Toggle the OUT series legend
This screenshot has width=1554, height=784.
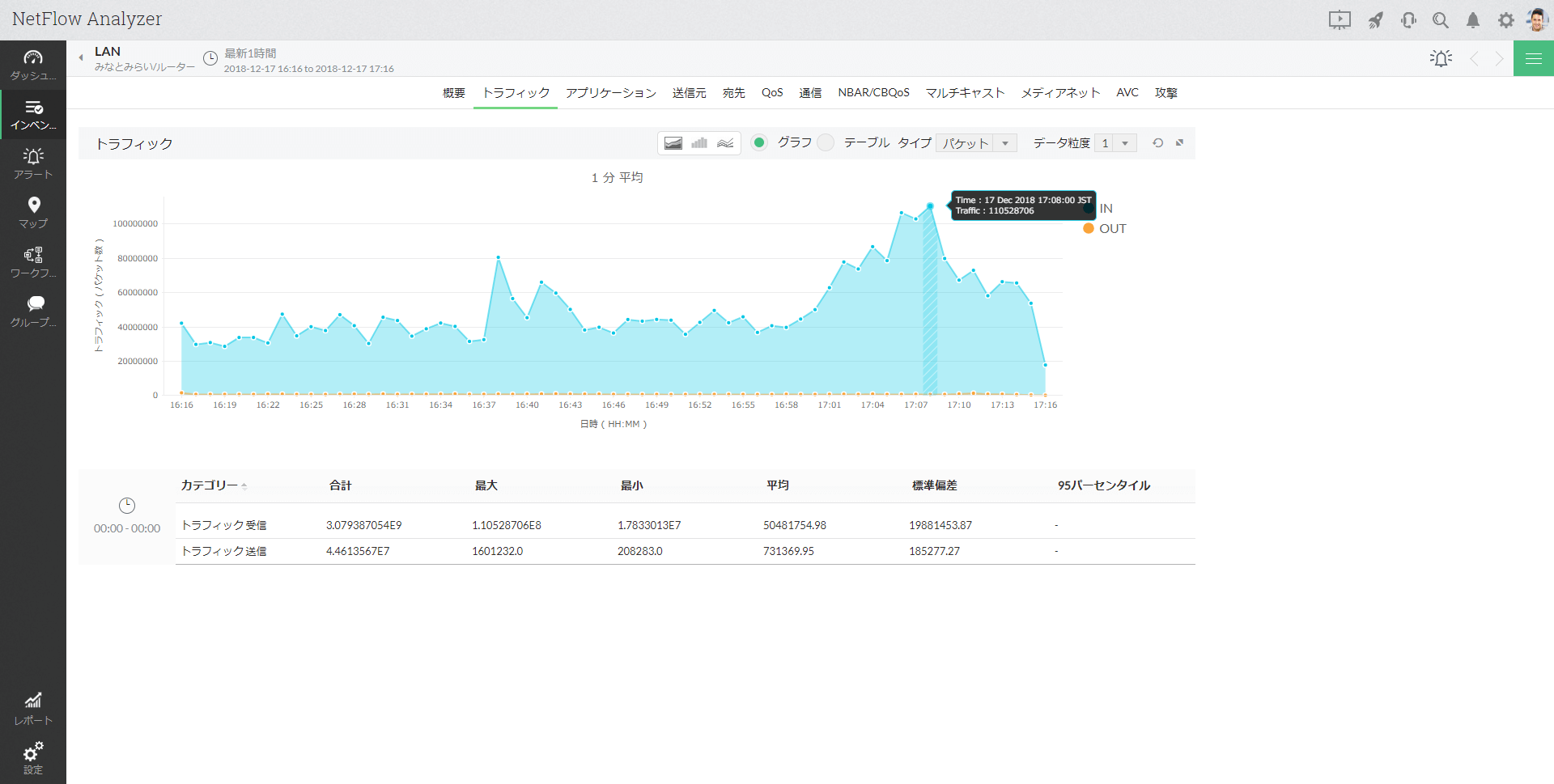coord(1105,229)
